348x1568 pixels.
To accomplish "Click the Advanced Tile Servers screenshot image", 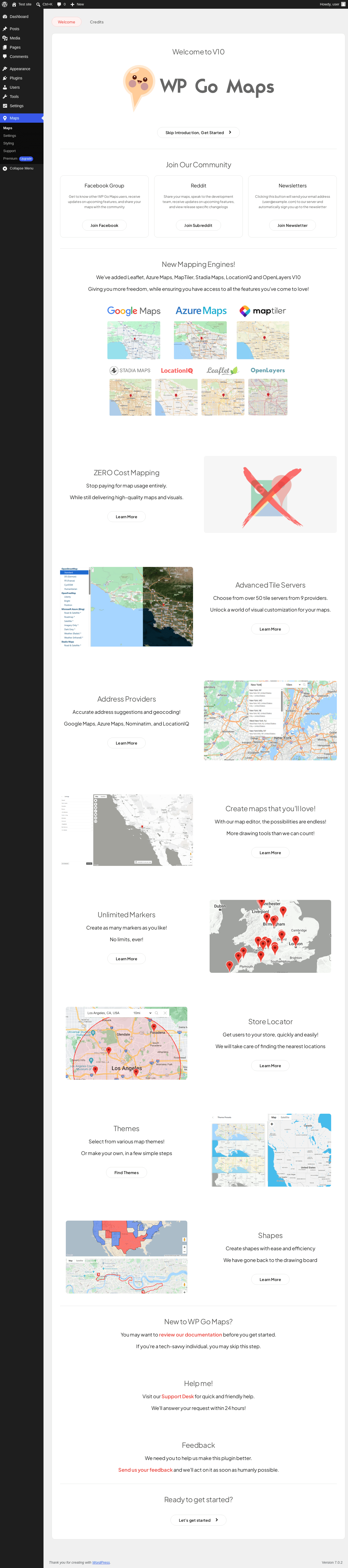I will [126, 607].
